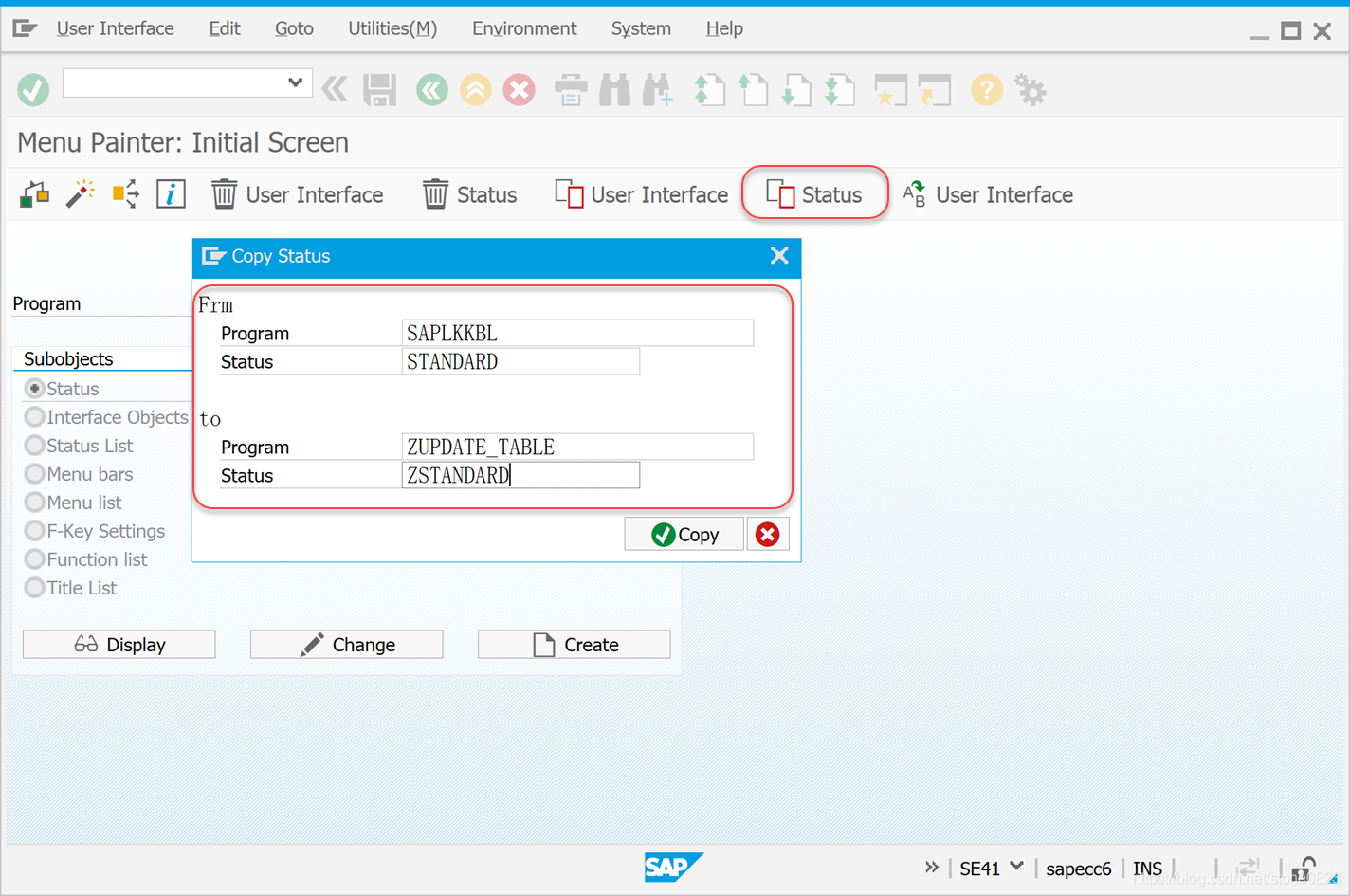
Task: Click the Check syntax icon
Action: tap(34, 194)
